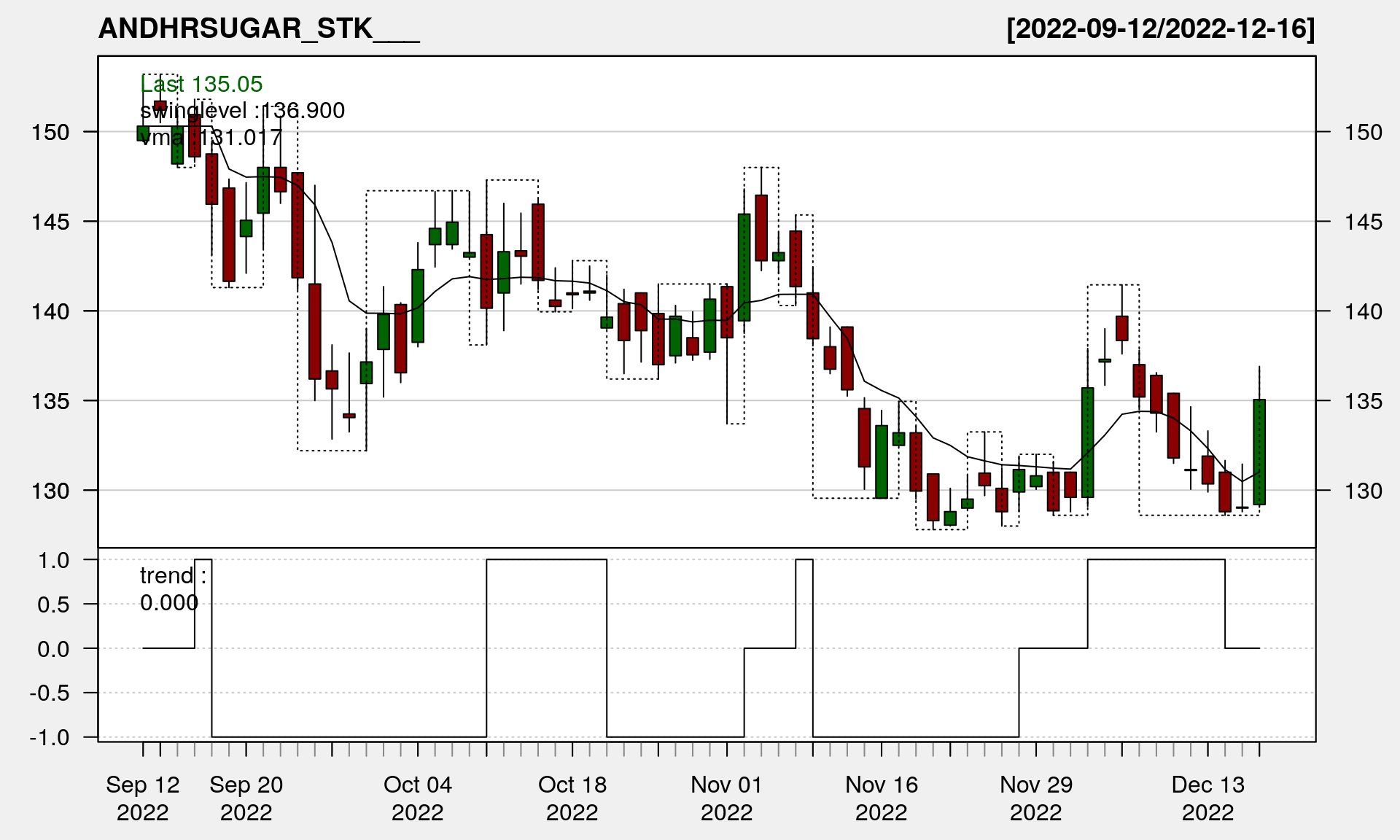This screenshot has height=840, width=1400.
Task: Click the 150 price label on left axis
Action: click(x=50, y=132)
